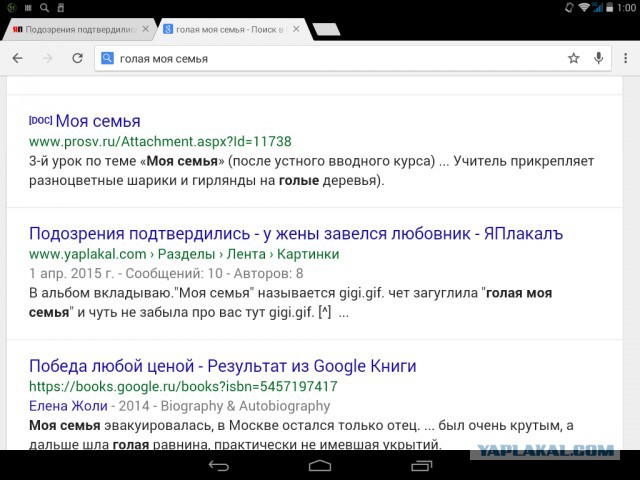Click the www.yaplakal.com breadcrumb URL
The width and height of the screenshot is (640, 480).
coord(184,254)
